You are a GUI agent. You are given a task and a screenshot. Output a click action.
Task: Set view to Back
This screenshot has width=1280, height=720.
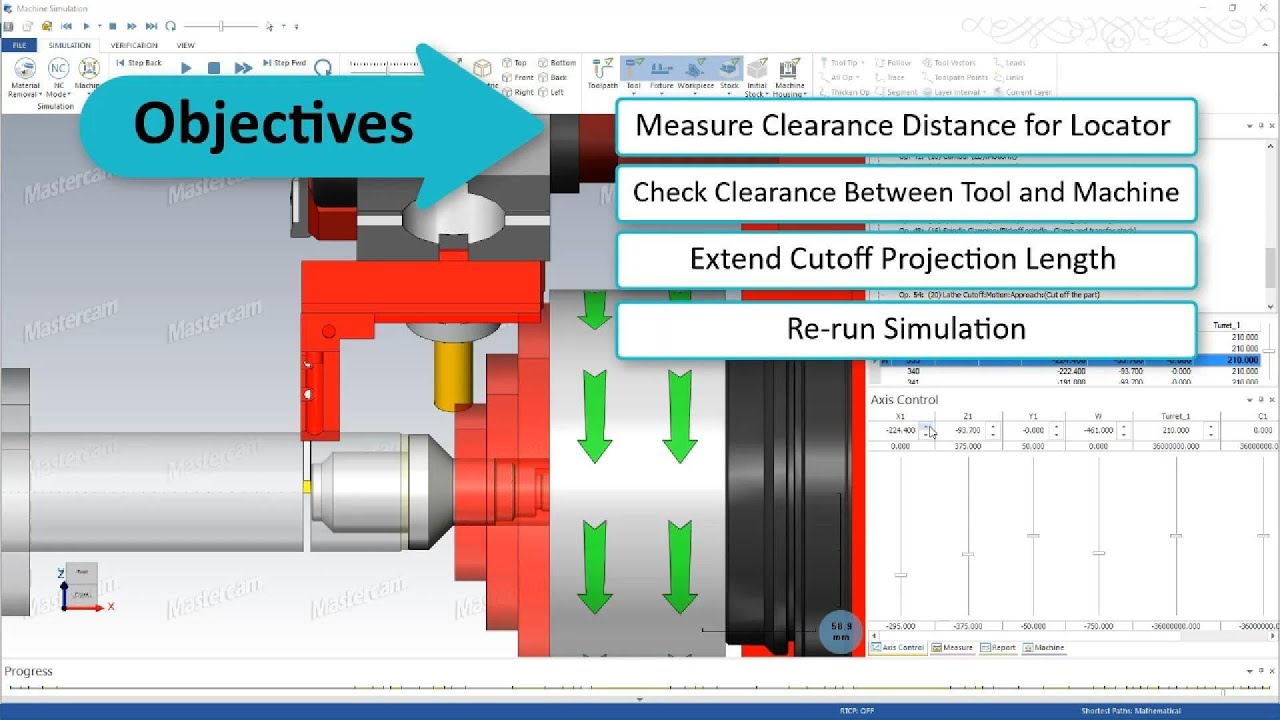553,77
